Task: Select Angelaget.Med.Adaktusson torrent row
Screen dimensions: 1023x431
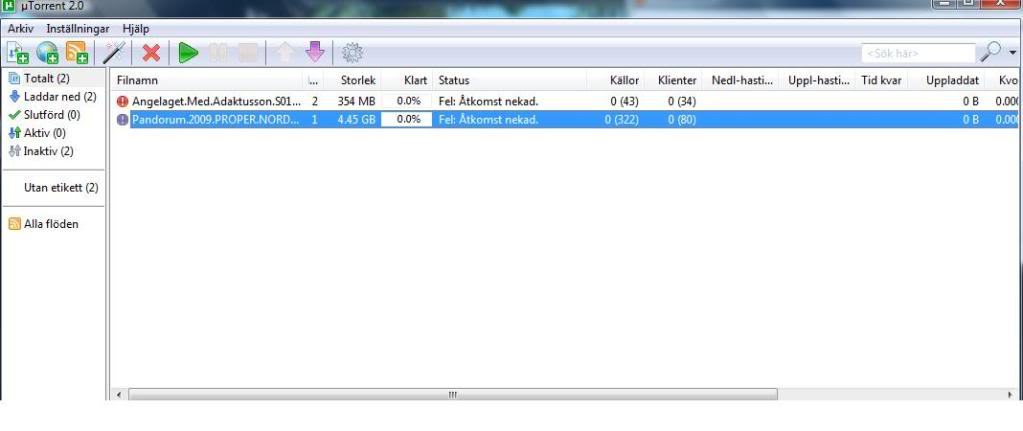Action: [564, 102]
